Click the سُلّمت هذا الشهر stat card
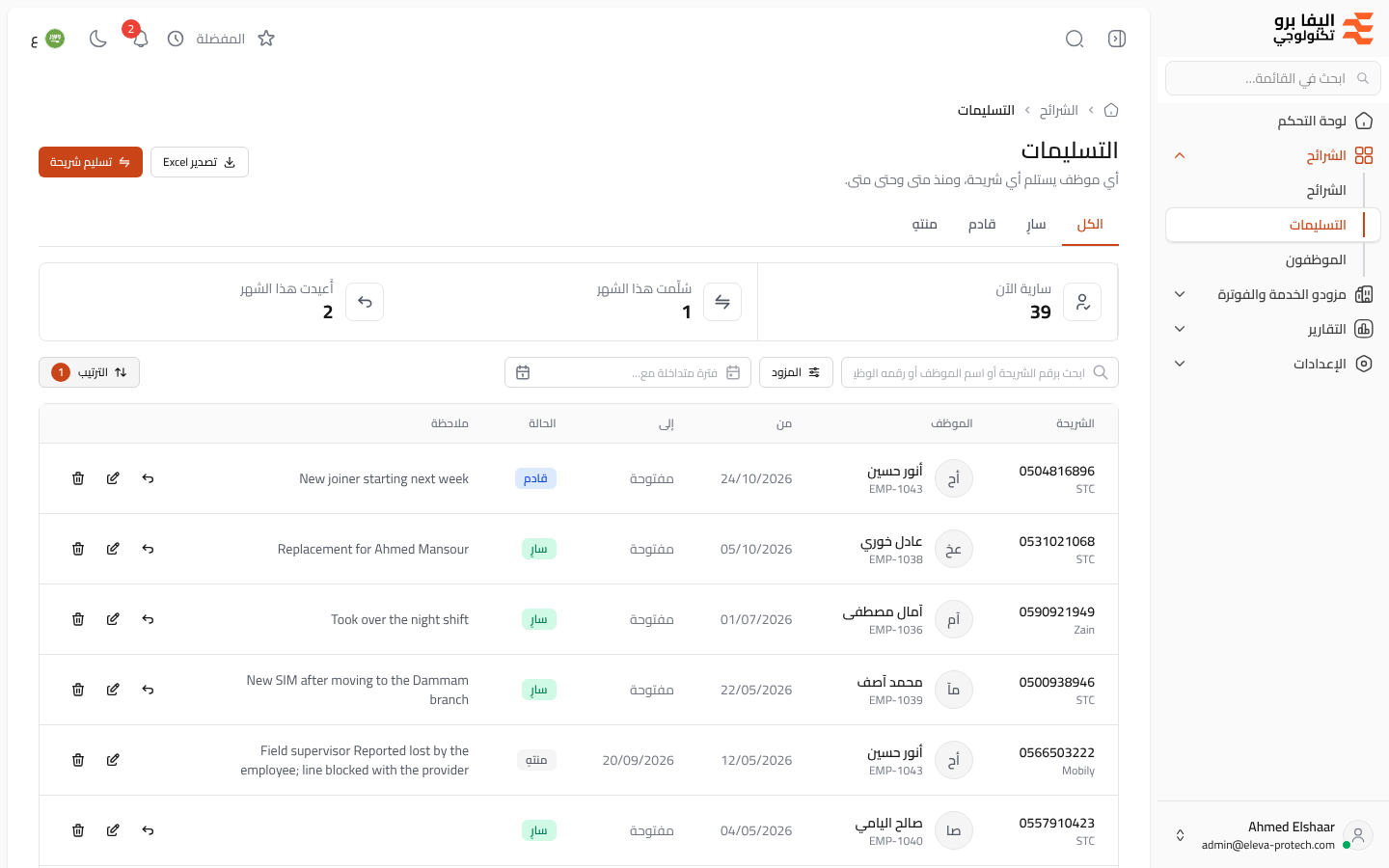Viewport: 1389px width, 868px height. click(x=578, y=302)
